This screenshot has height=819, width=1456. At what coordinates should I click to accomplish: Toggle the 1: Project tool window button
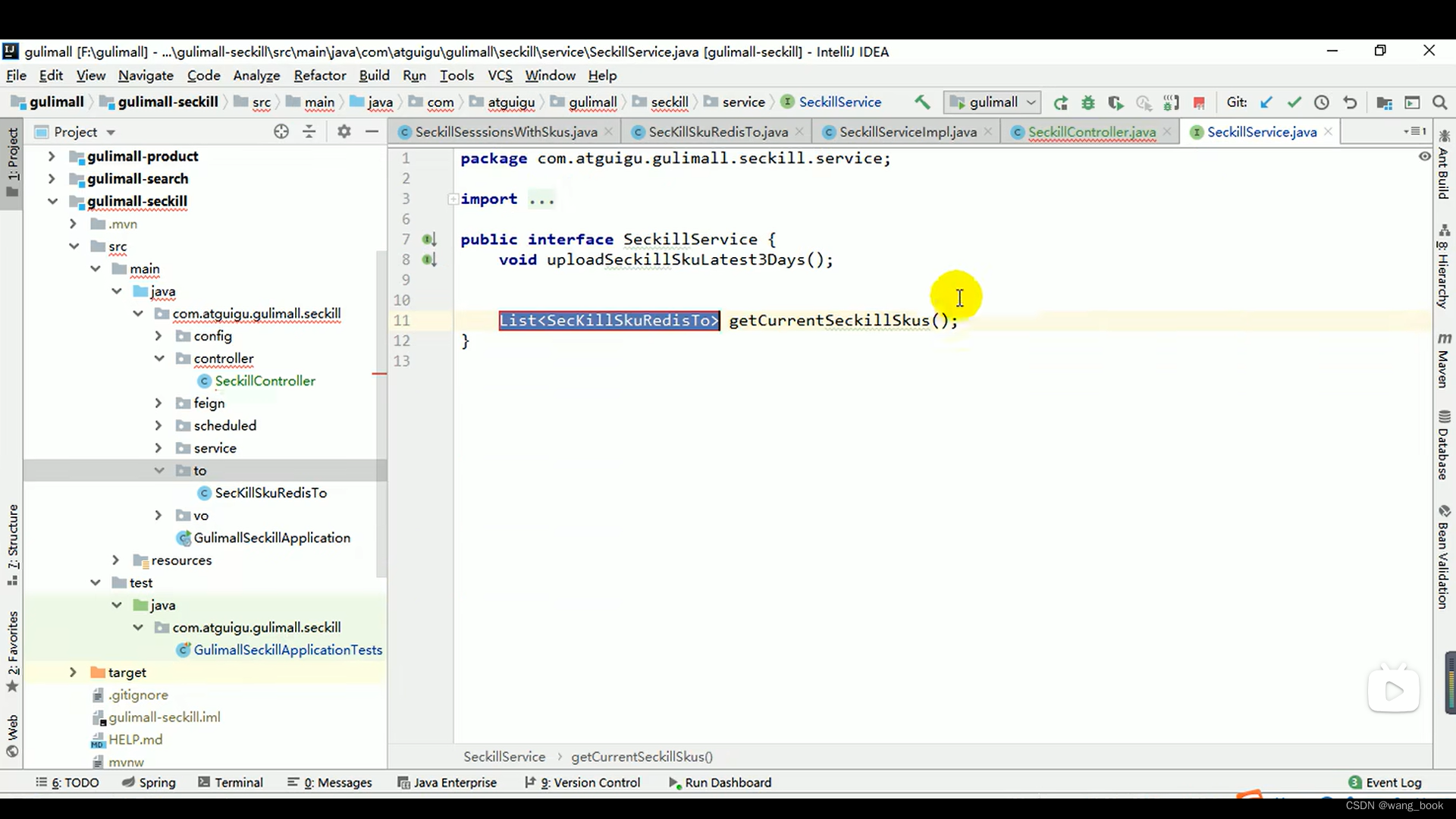[x=12, y=162]
